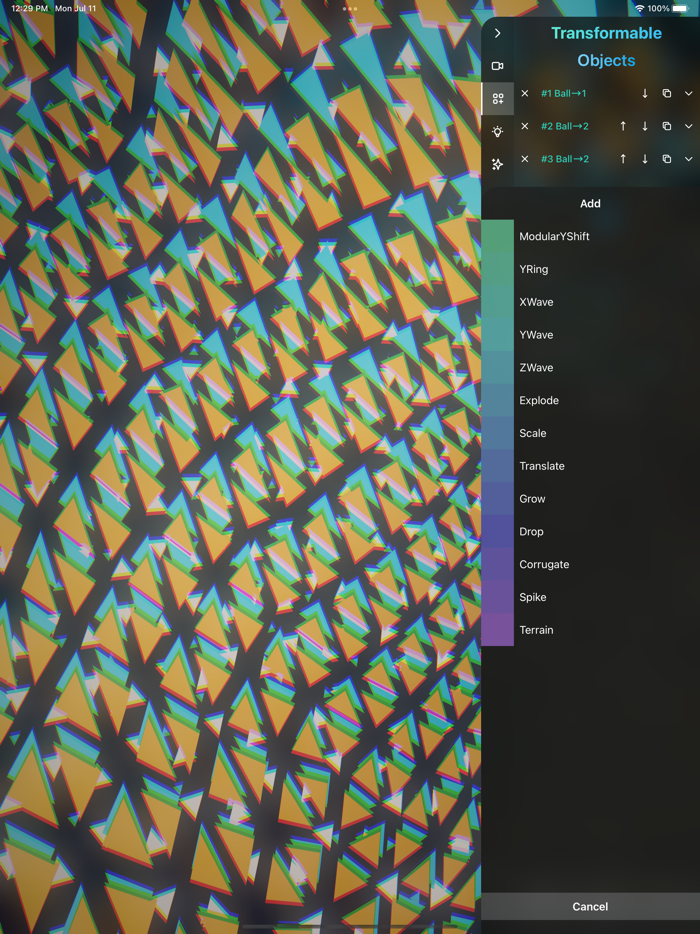Tap the 12:29 PM clock
Viewport: 700px width, 934px height.
(x=29, y=8)
